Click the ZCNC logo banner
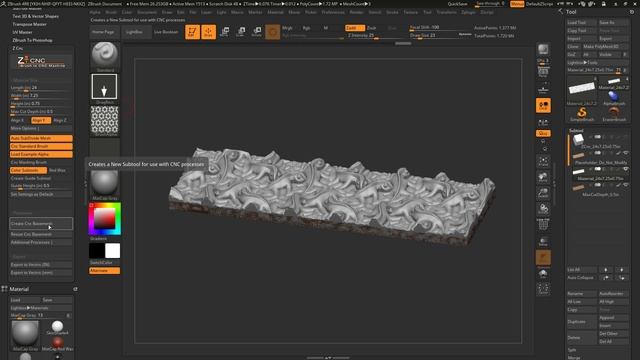This screenshot has height=360, width=640. (41, 62)
